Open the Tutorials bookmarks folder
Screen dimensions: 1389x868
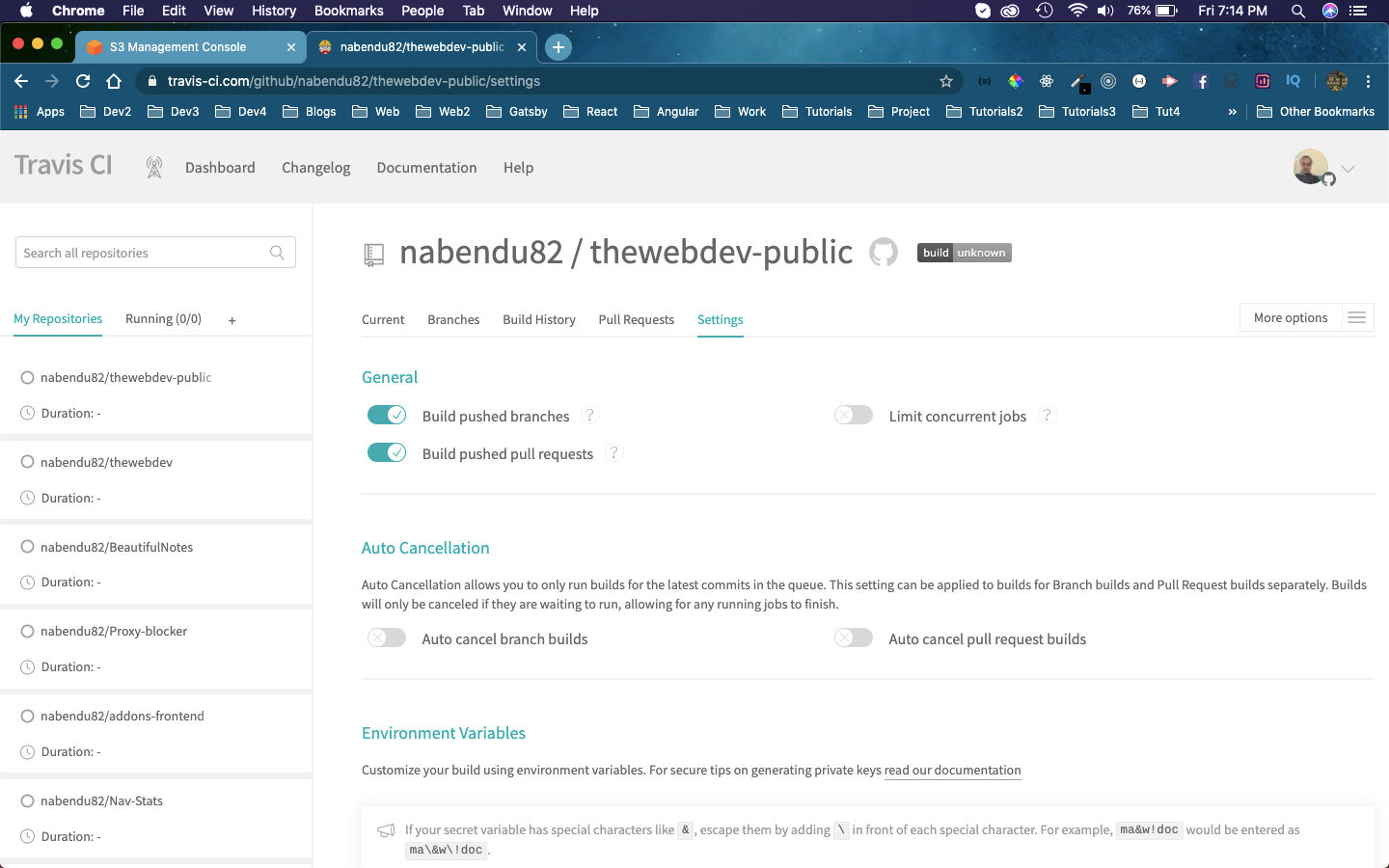click(x=817, y=112)
